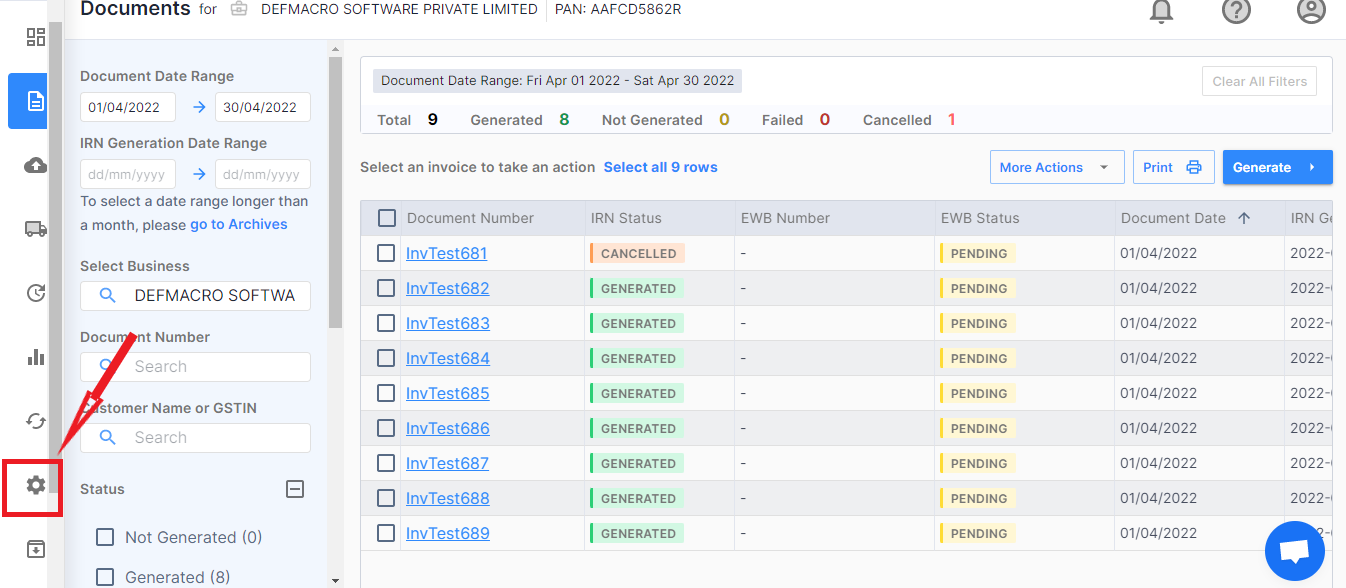This screenshot has width=1346, height=588.
Task: Click the cloud upload sidebar icon
Action: (x=36, y=165)
